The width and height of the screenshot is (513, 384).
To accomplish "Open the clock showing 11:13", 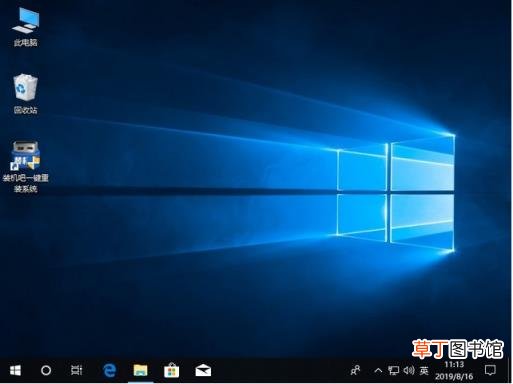I will click(x=454, y=370).
